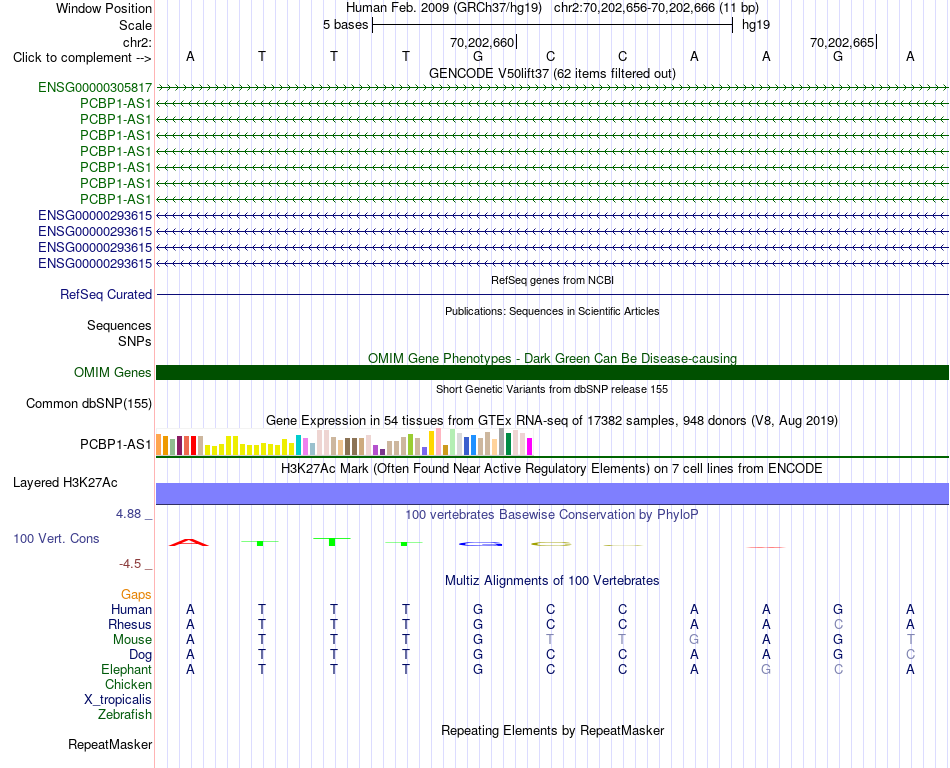Click the hg19 label beside scale bar
950x768 pixels.
pyautogui.click(x=756, y=25)
